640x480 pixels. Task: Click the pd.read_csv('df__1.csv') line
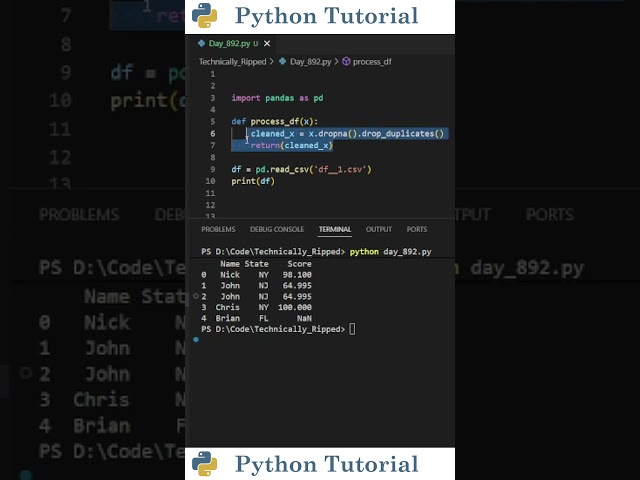tap(301, 169)
